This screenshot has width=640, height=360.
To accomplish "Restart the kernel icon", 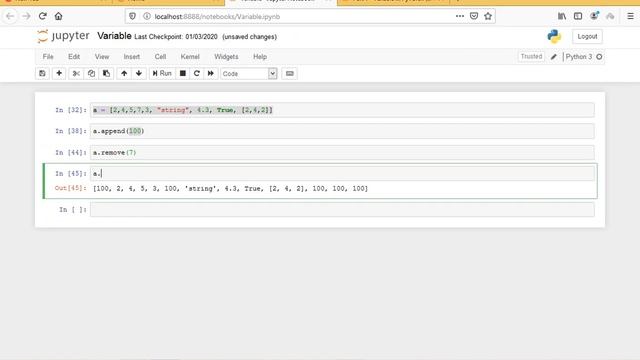I will coord(197,73).
